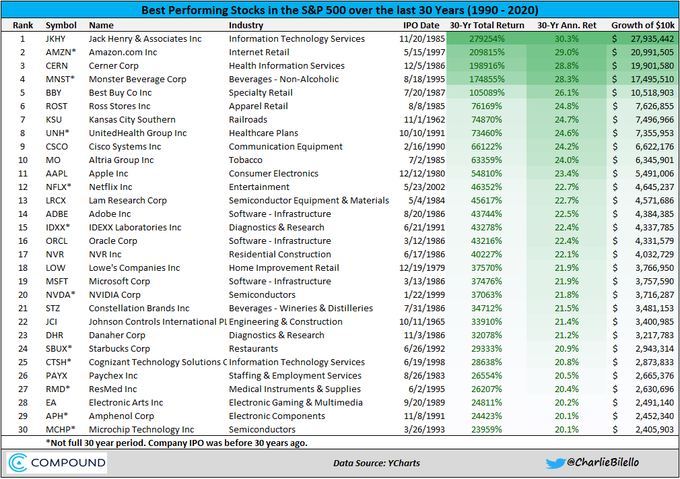Click the Restaurants industry cell

pyautogui.click(x=254, y=348)
